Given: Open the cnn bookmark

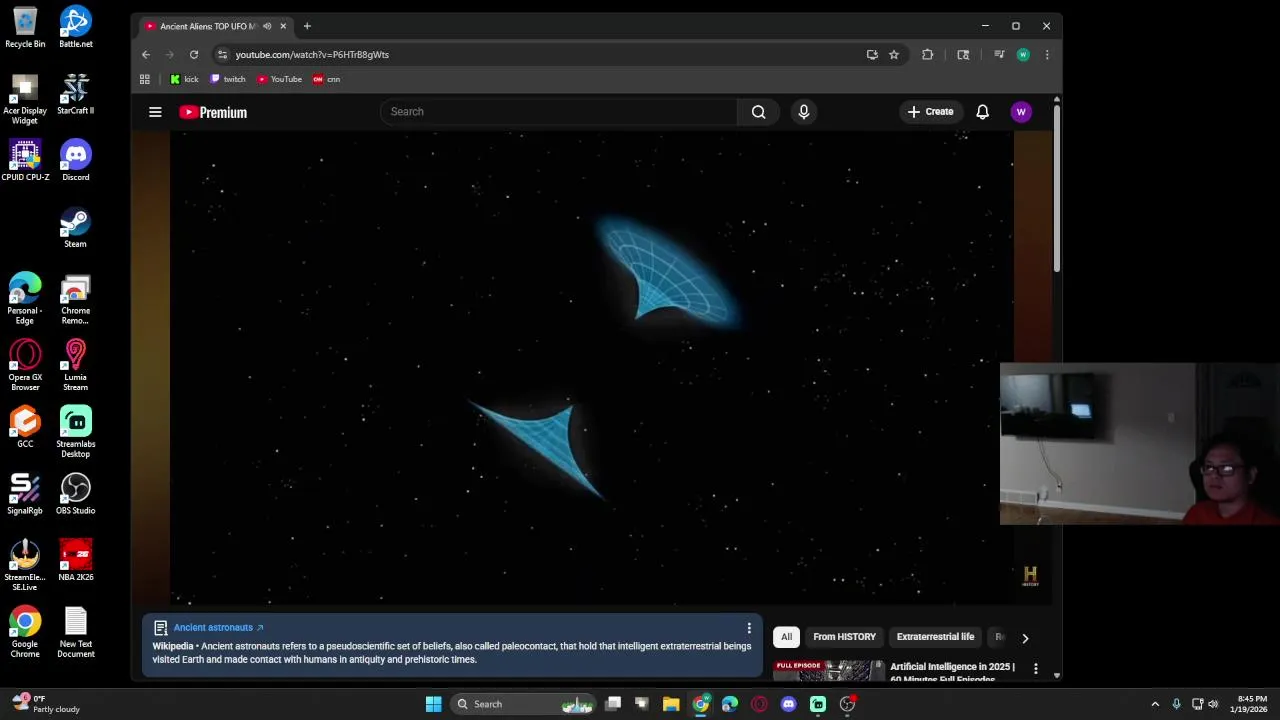Looking at the screenshot, I should pos(326,79).
